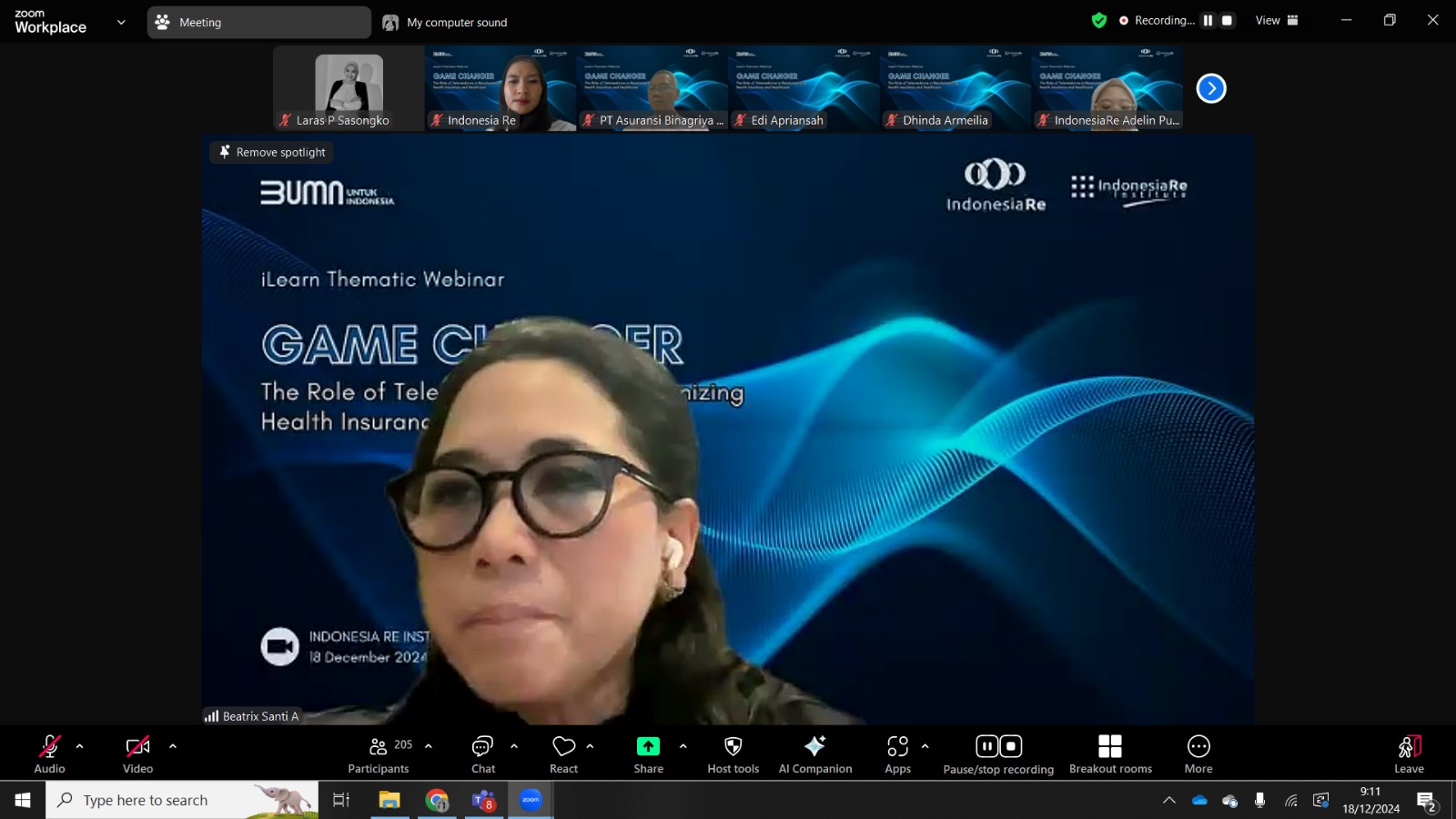
Task: Stop recording from the bottom toolbar
Action: (1011, 746)
